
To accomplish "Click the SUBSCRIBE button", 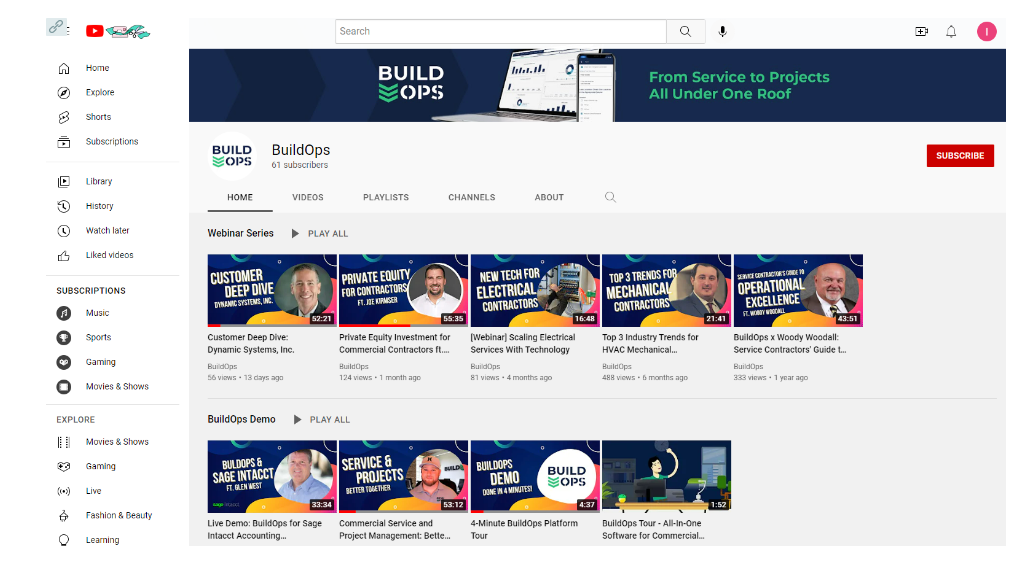I will (960, 156).
